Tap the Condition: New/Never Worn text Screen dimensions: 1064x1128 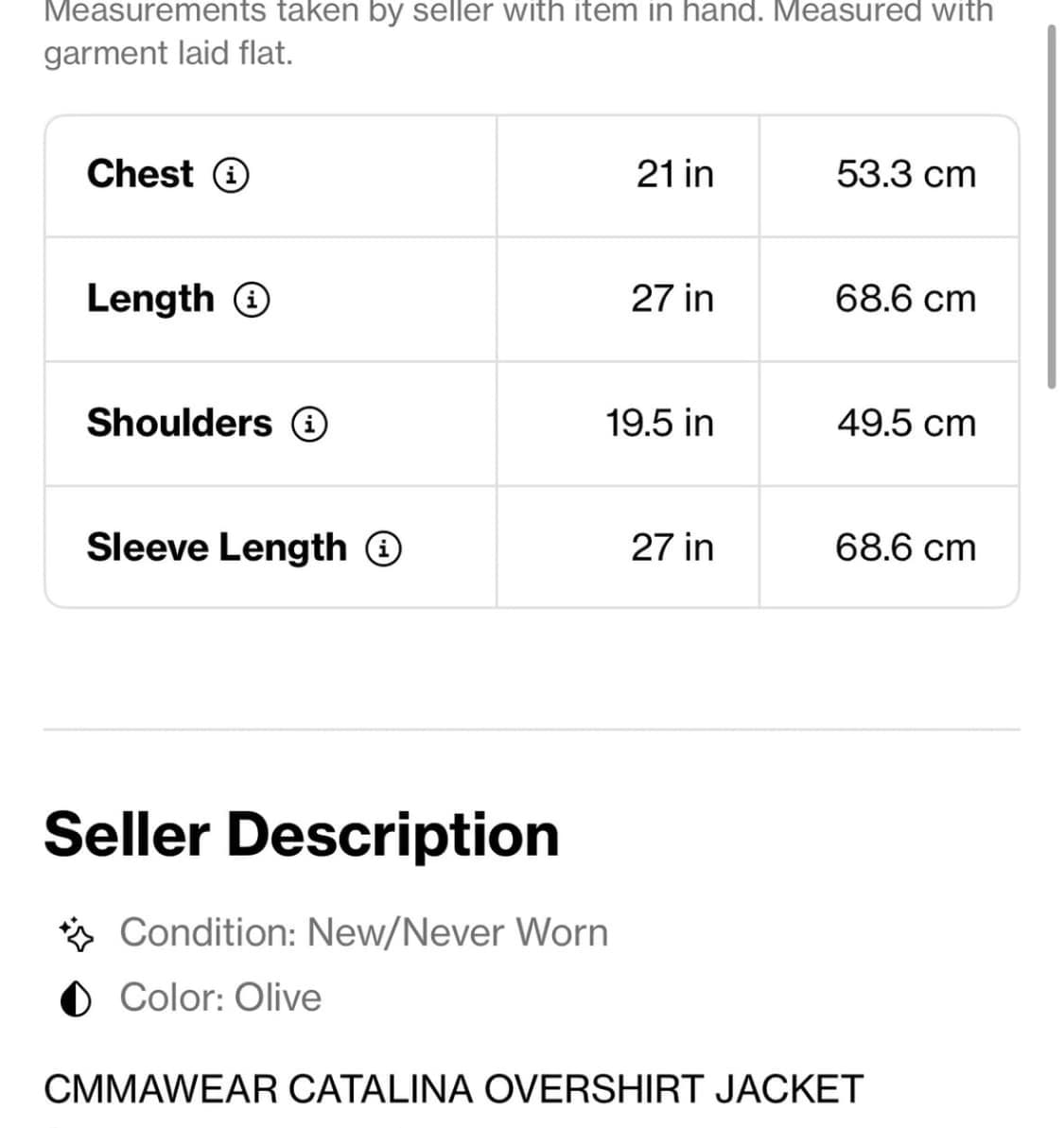(x=363, y=932)
